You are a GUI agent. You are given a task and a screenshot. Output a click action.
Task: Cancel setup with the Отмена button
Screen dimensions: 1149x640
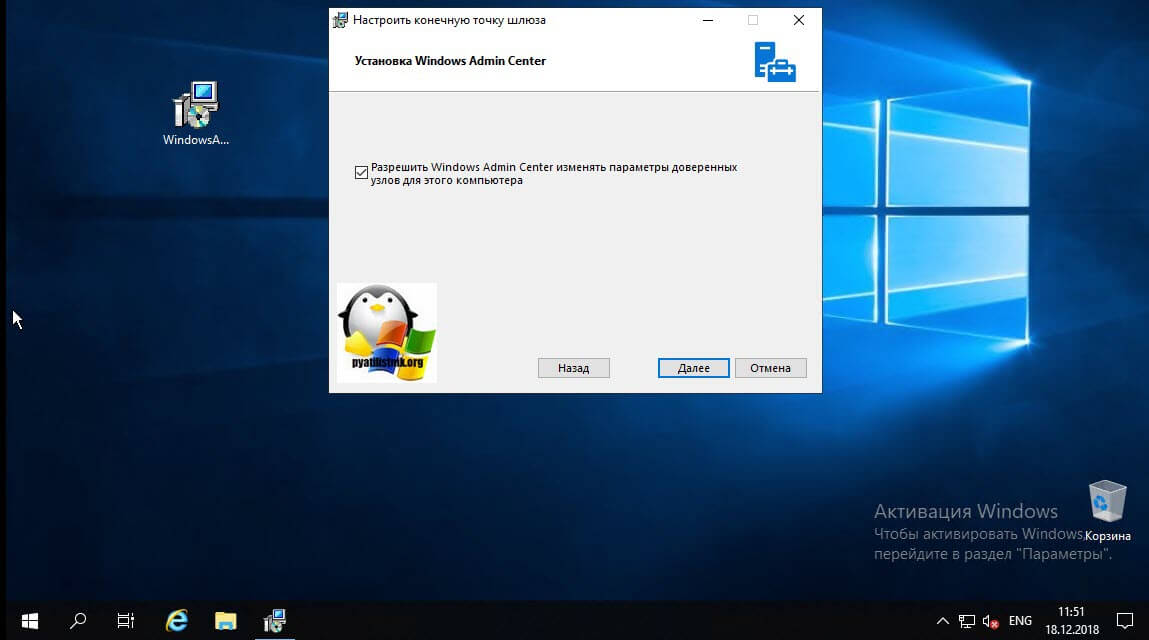coord(770,368)
